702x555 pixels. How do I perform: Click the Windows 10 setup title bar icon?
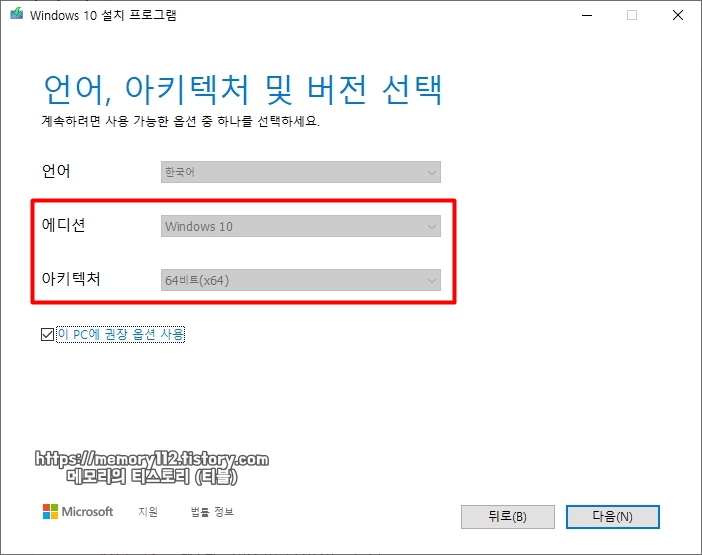(17, 14)
